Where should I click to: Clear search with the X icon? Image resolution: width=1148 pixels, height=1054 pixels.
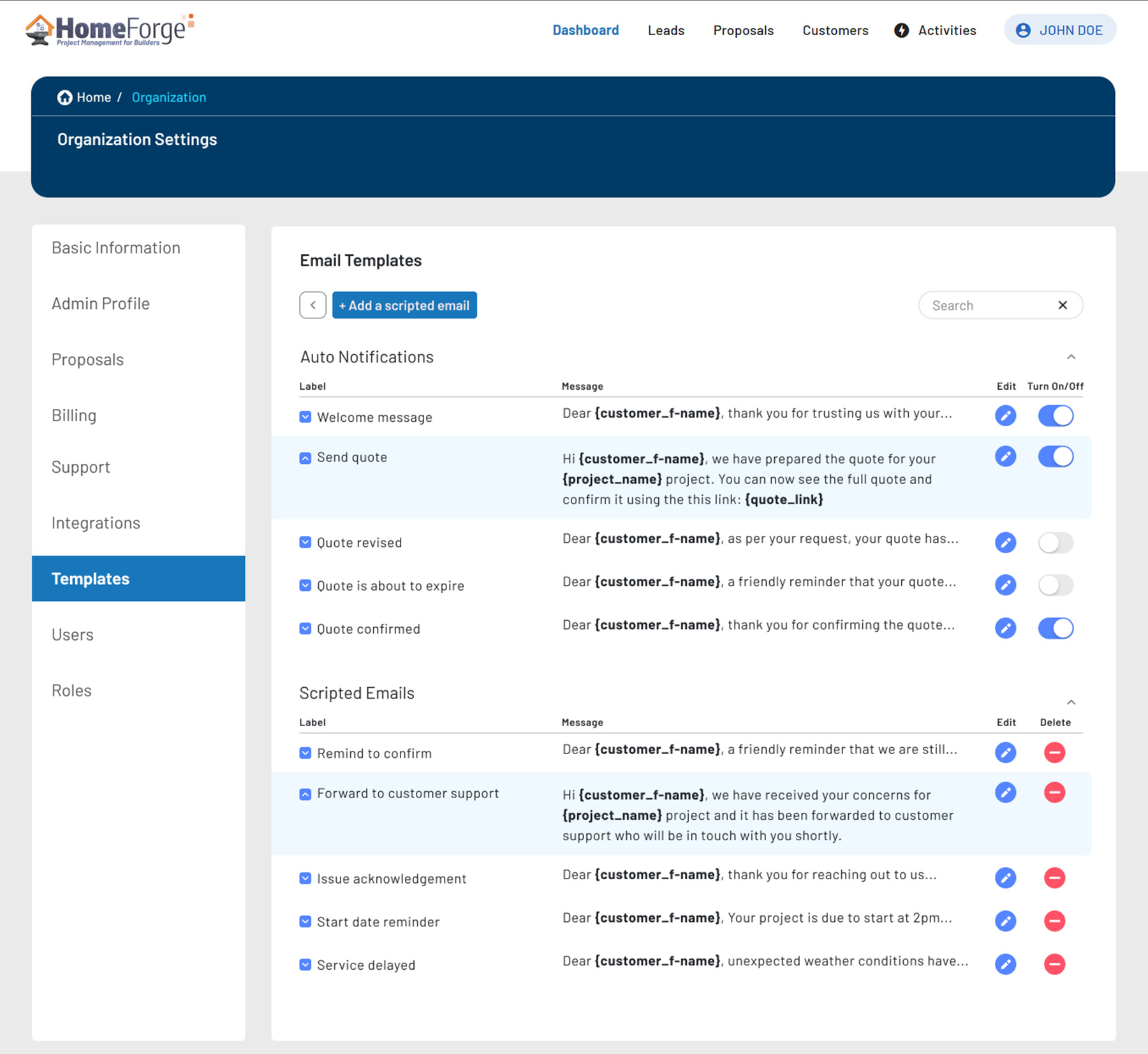click(x=1063, y=306)
